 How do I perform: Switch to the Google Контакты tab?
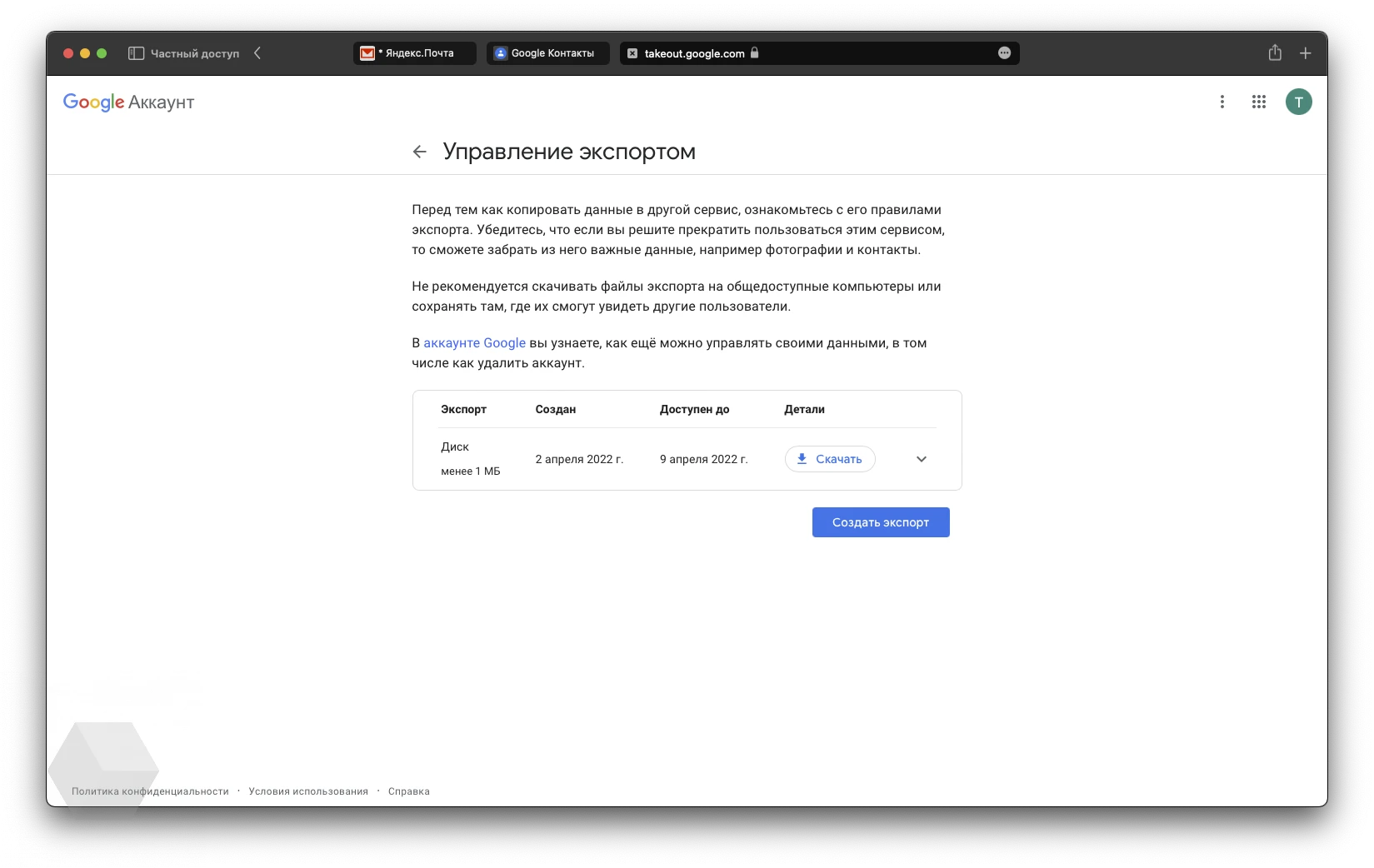tap(548, 53)
